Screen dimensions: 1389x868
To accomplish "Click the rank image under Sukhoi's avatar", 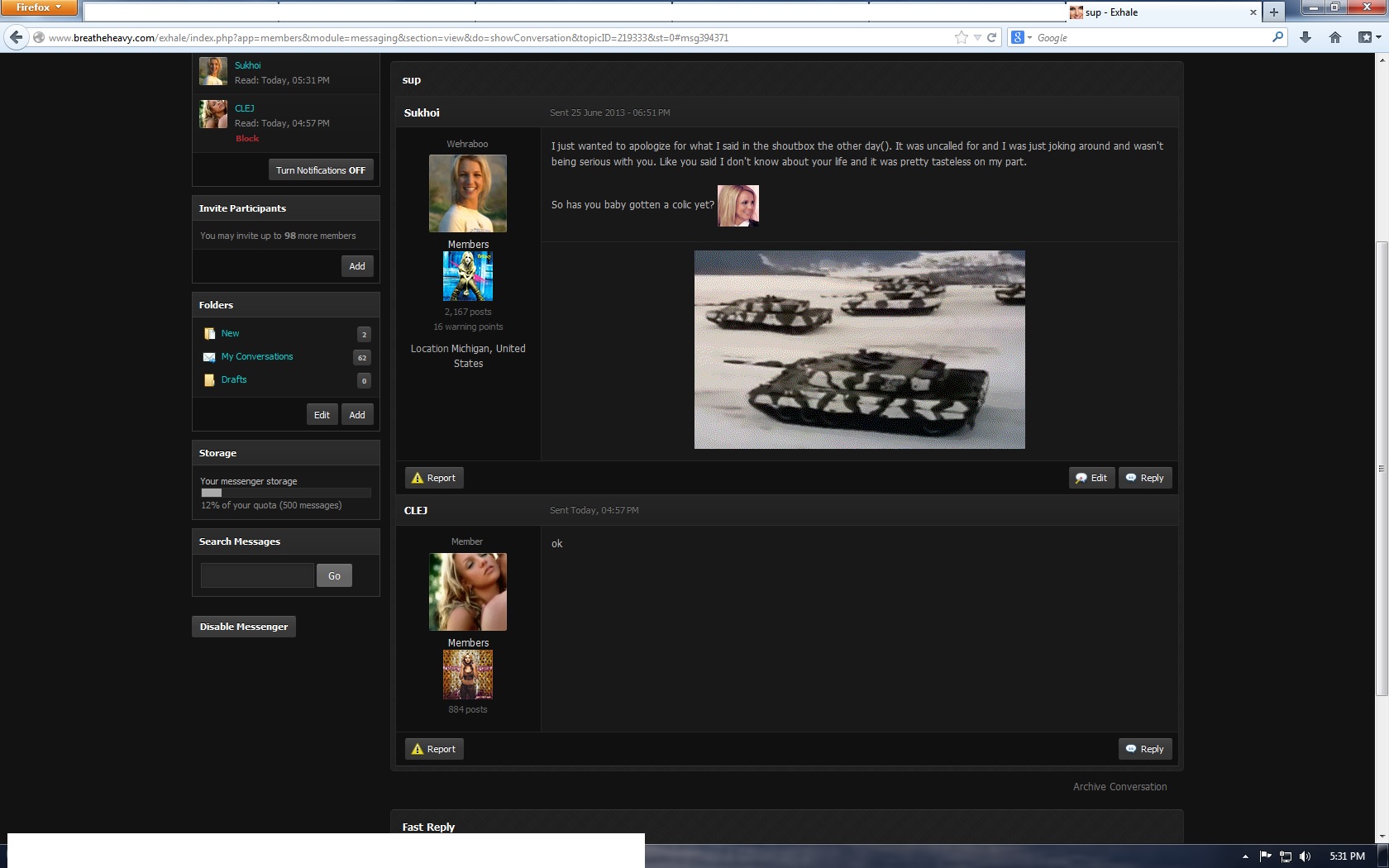I will point(468,276).
